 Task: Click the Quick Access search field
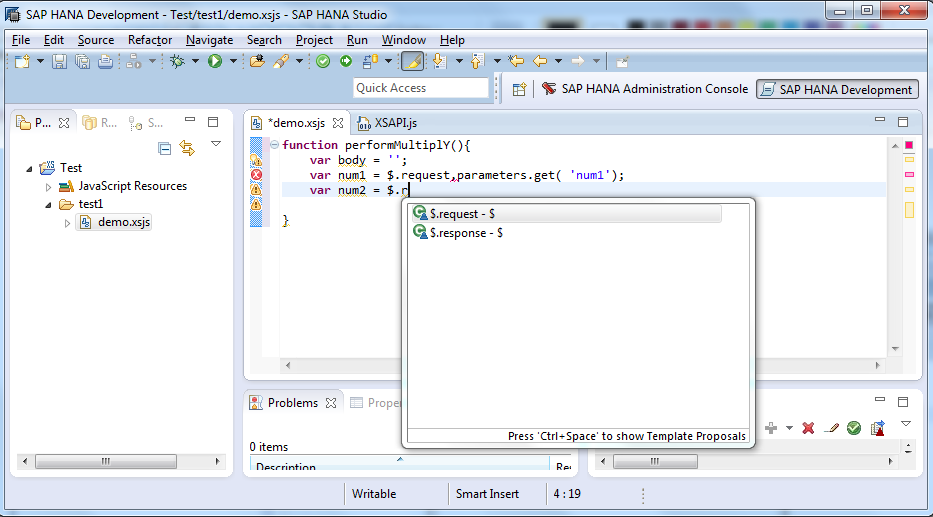click(421, 88)
